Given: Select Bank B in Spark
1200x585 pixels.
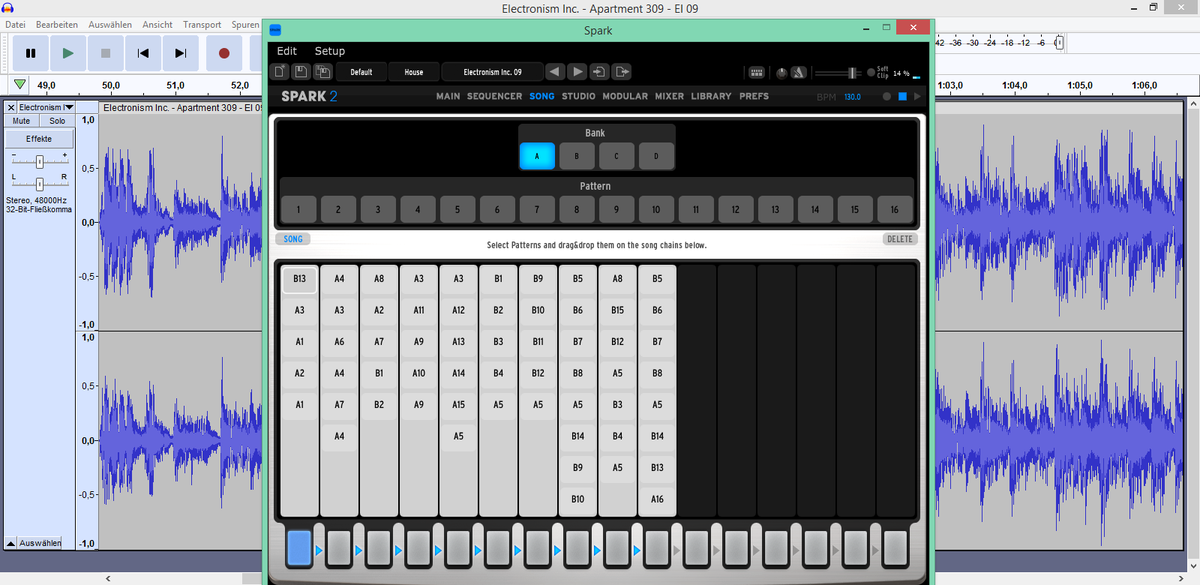Looking at the screenshot, I should [x=577, y=156].
